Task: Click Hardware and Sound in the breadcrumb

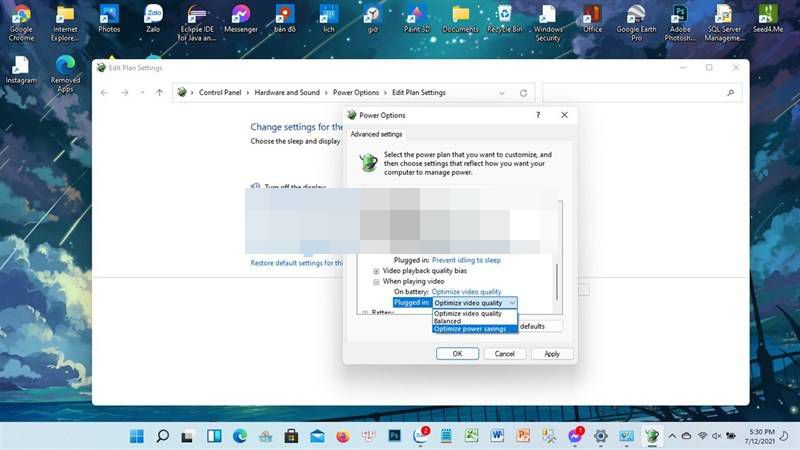Action: click(x=287, y=93)
